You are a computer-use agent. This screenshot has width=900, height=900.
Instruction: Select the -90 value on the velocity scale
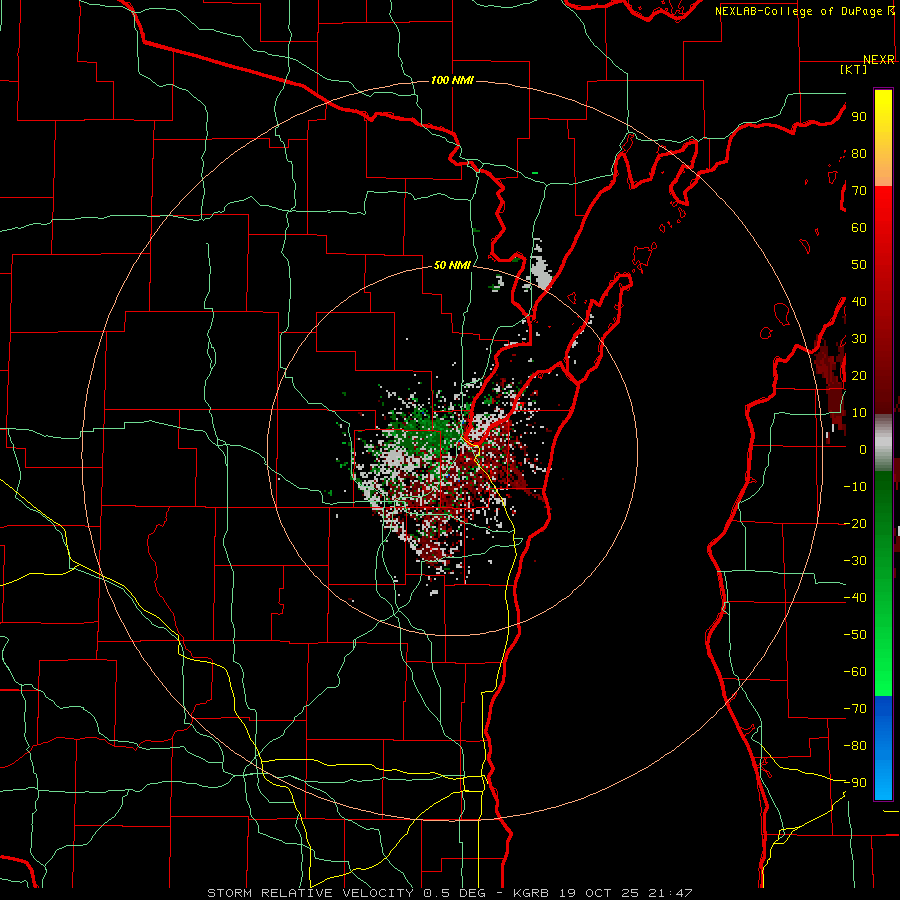855,783
